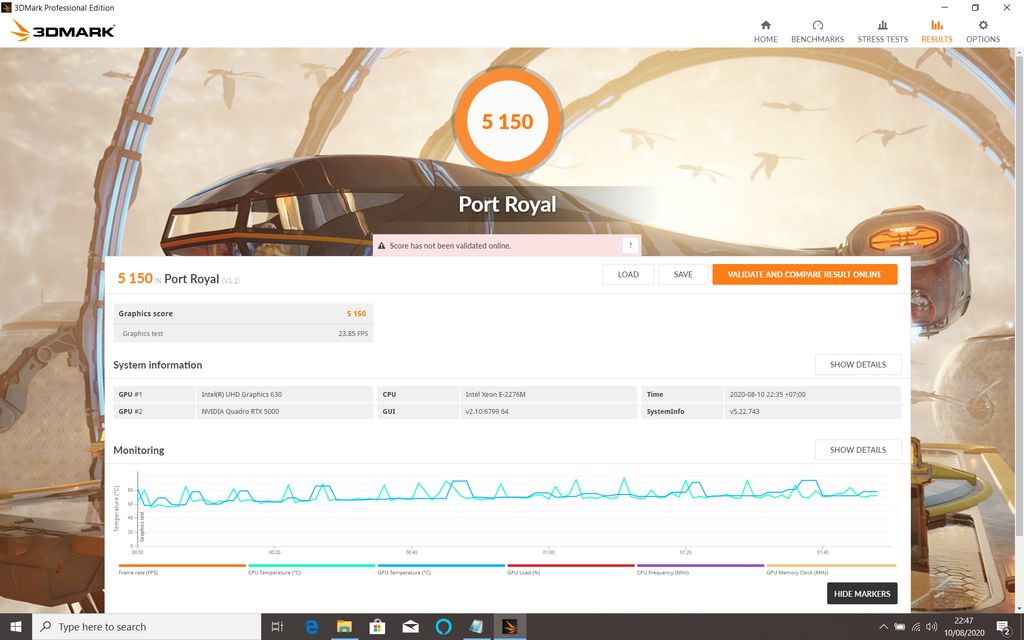This screenshot has width=1024, height=640.
Task: Open the 3DMark taskbar icon
Action: click(x=510, y=627)
